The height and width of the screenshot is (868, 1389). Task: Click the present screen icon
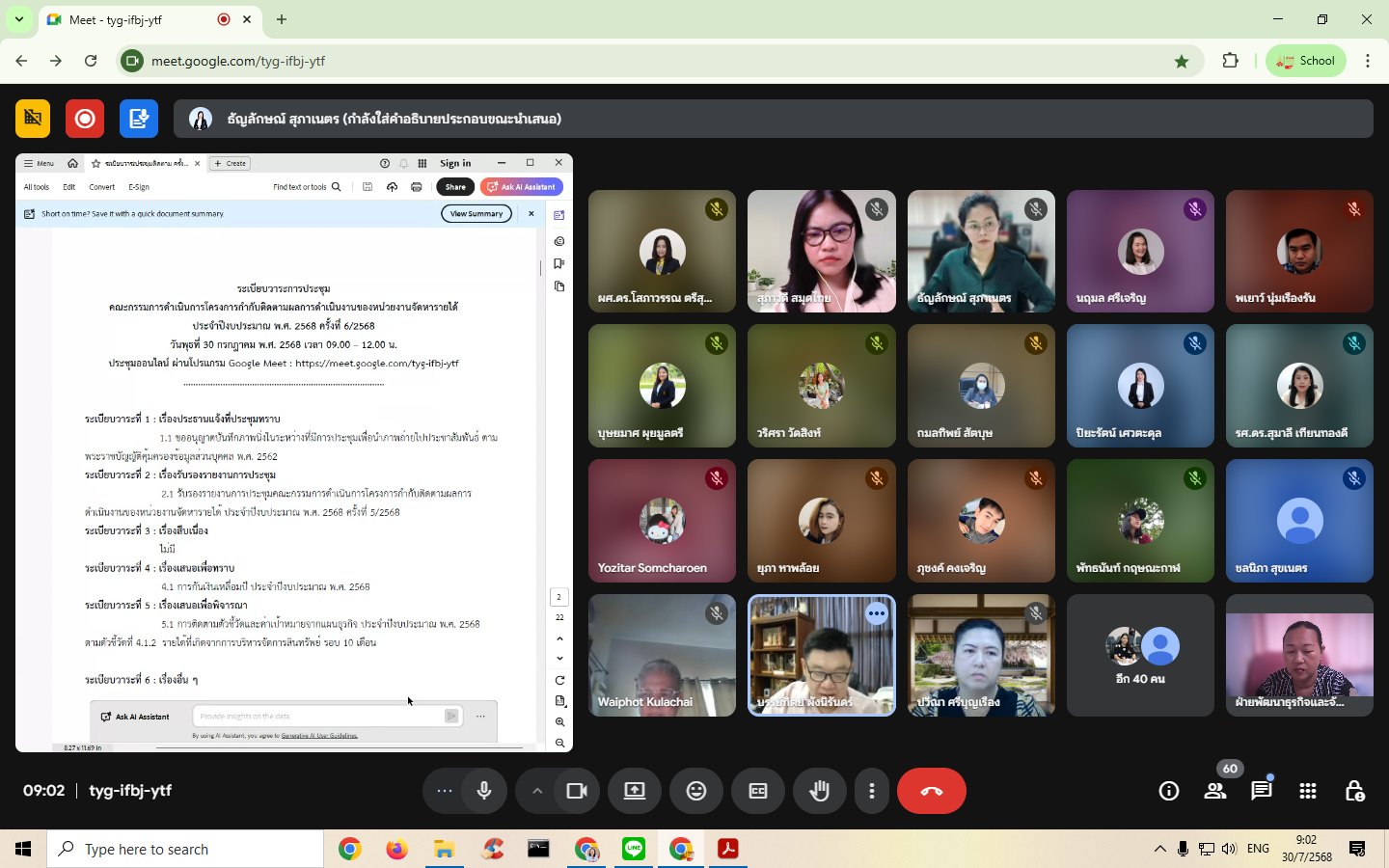click(635, 791)
